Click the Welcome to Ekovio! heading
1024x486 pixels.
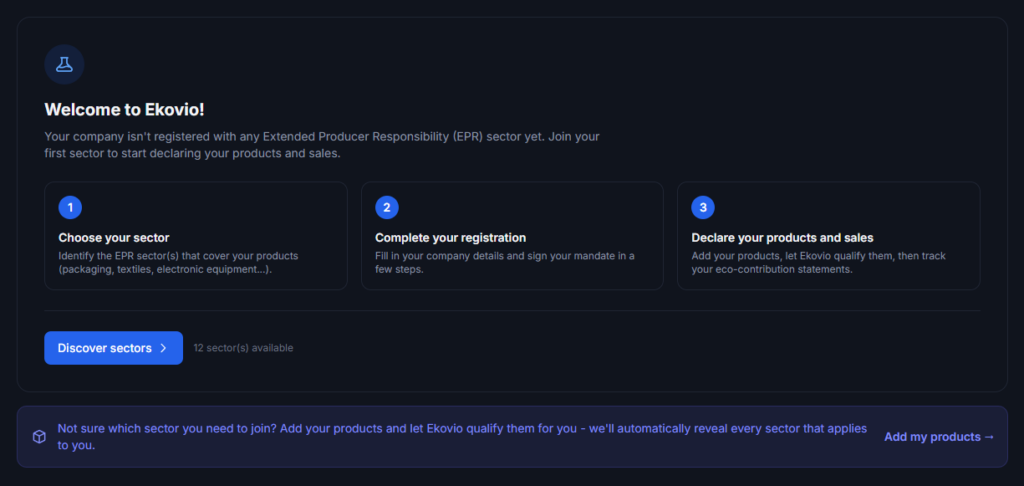(124, 110)
